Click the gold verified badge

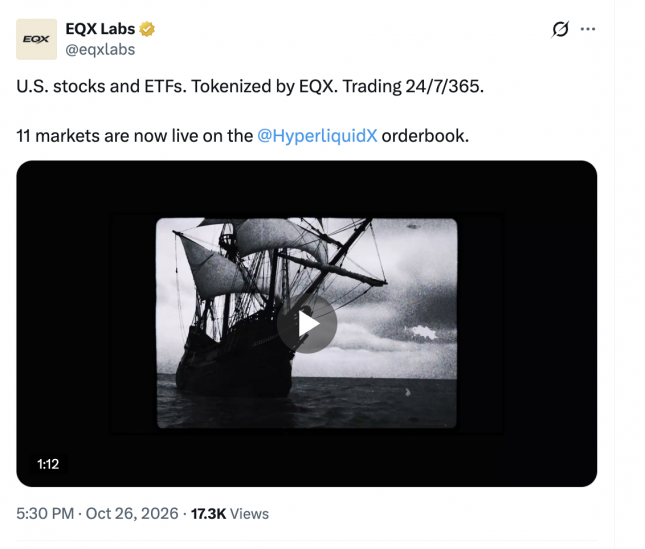(x=147, y=29)
